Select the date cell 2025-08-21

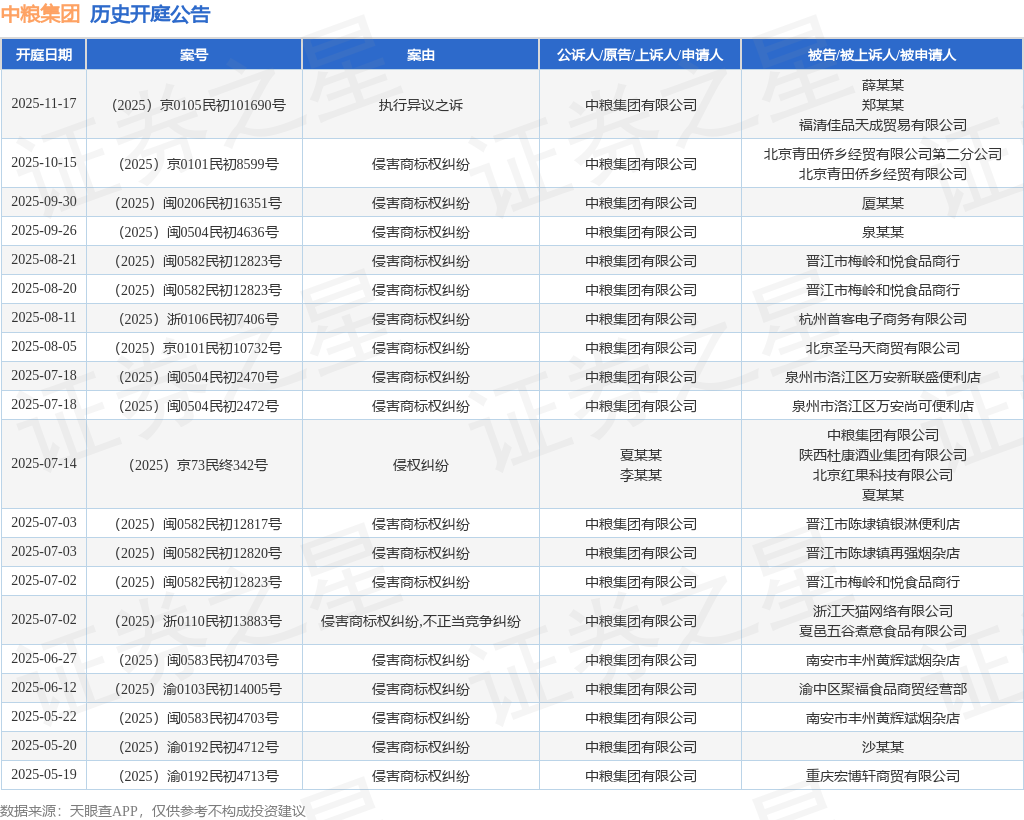click(44, 260)
